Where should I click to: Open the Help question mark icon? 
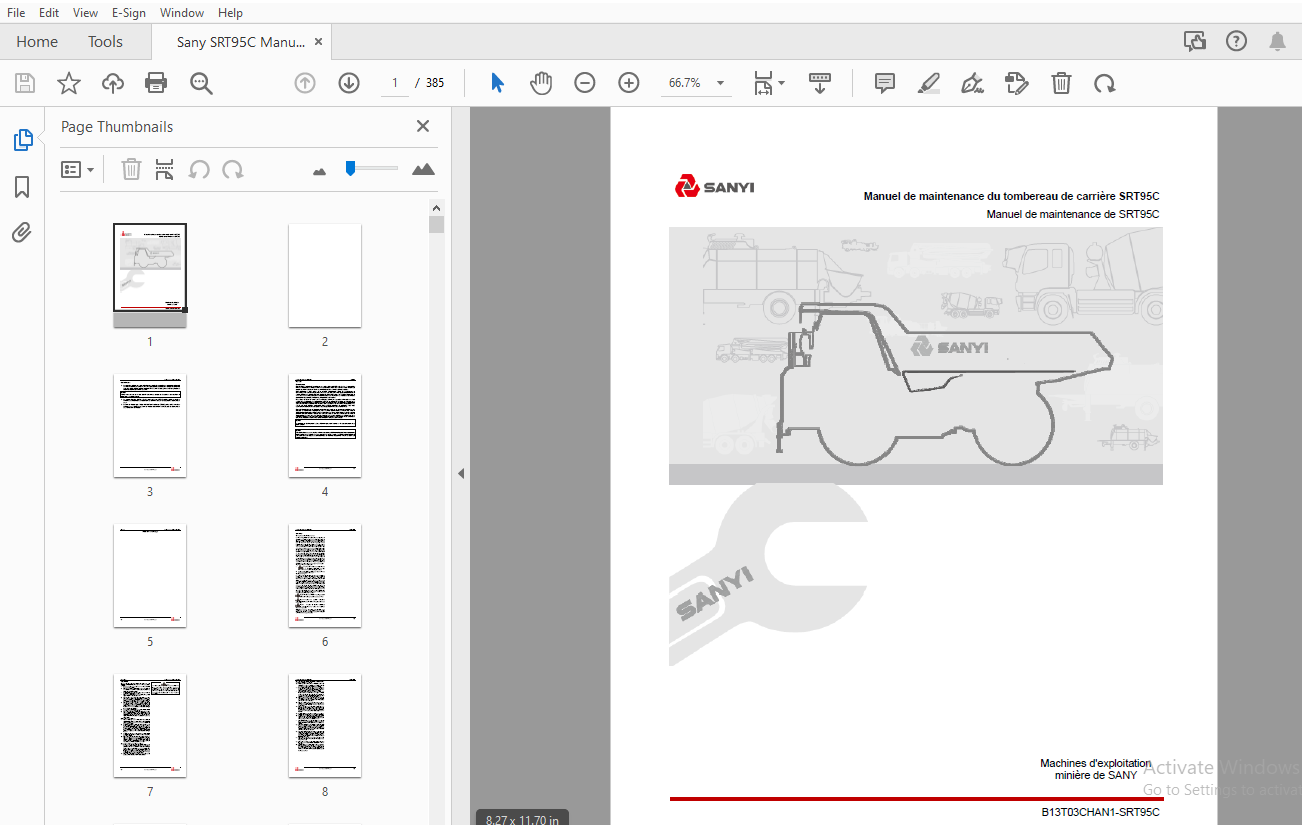[1237, 41]
